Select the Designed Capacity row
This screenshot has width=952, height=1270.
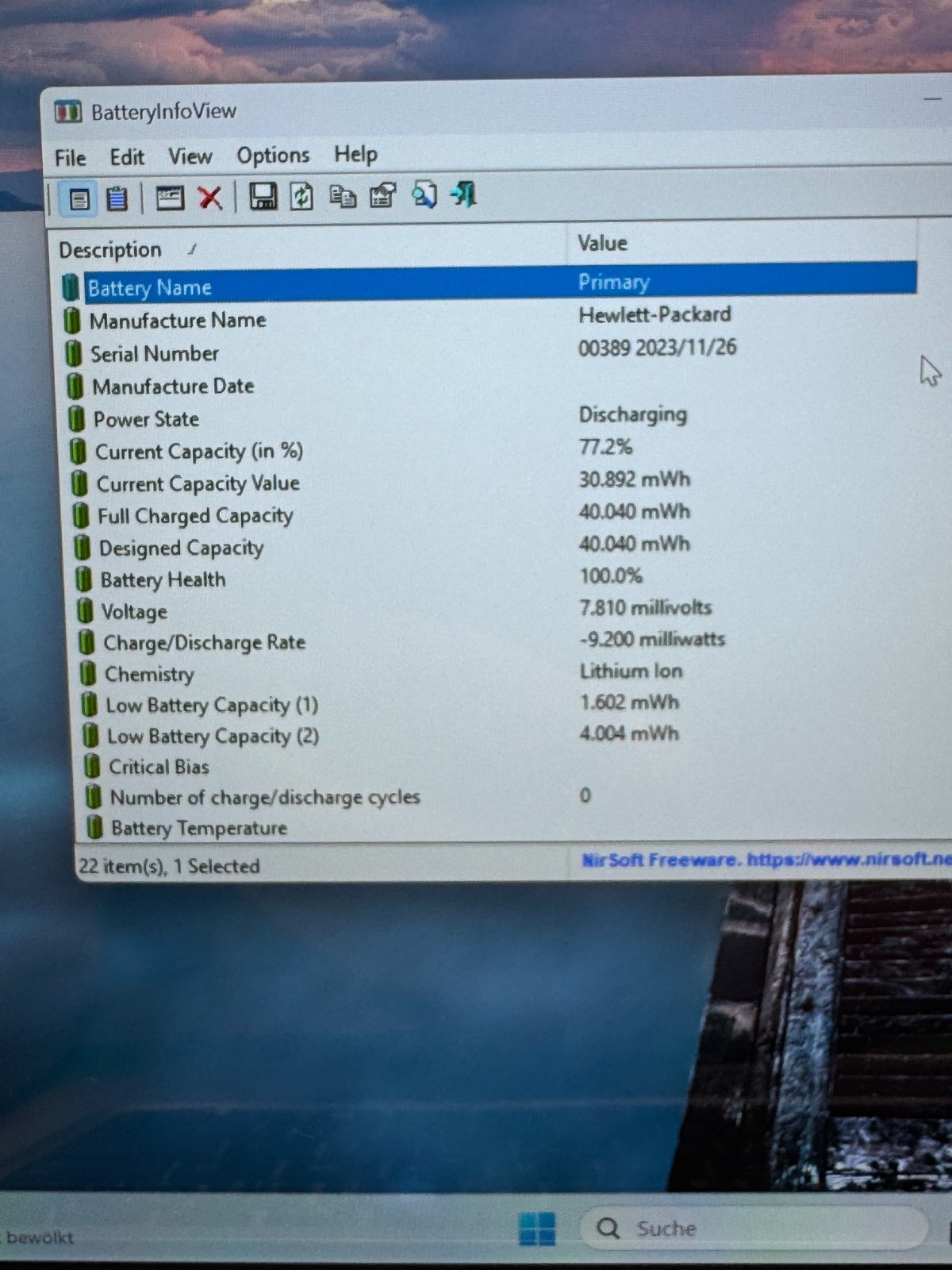click(x=493, y=547)
